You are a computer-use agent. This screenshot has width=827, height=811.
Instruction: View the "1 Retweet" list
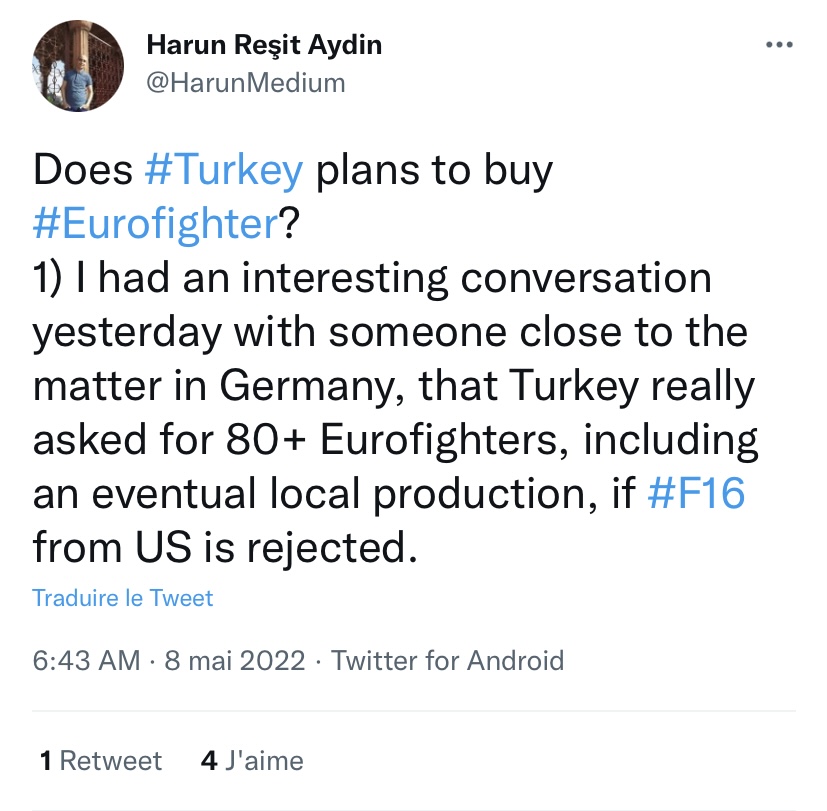coord(100,761)
